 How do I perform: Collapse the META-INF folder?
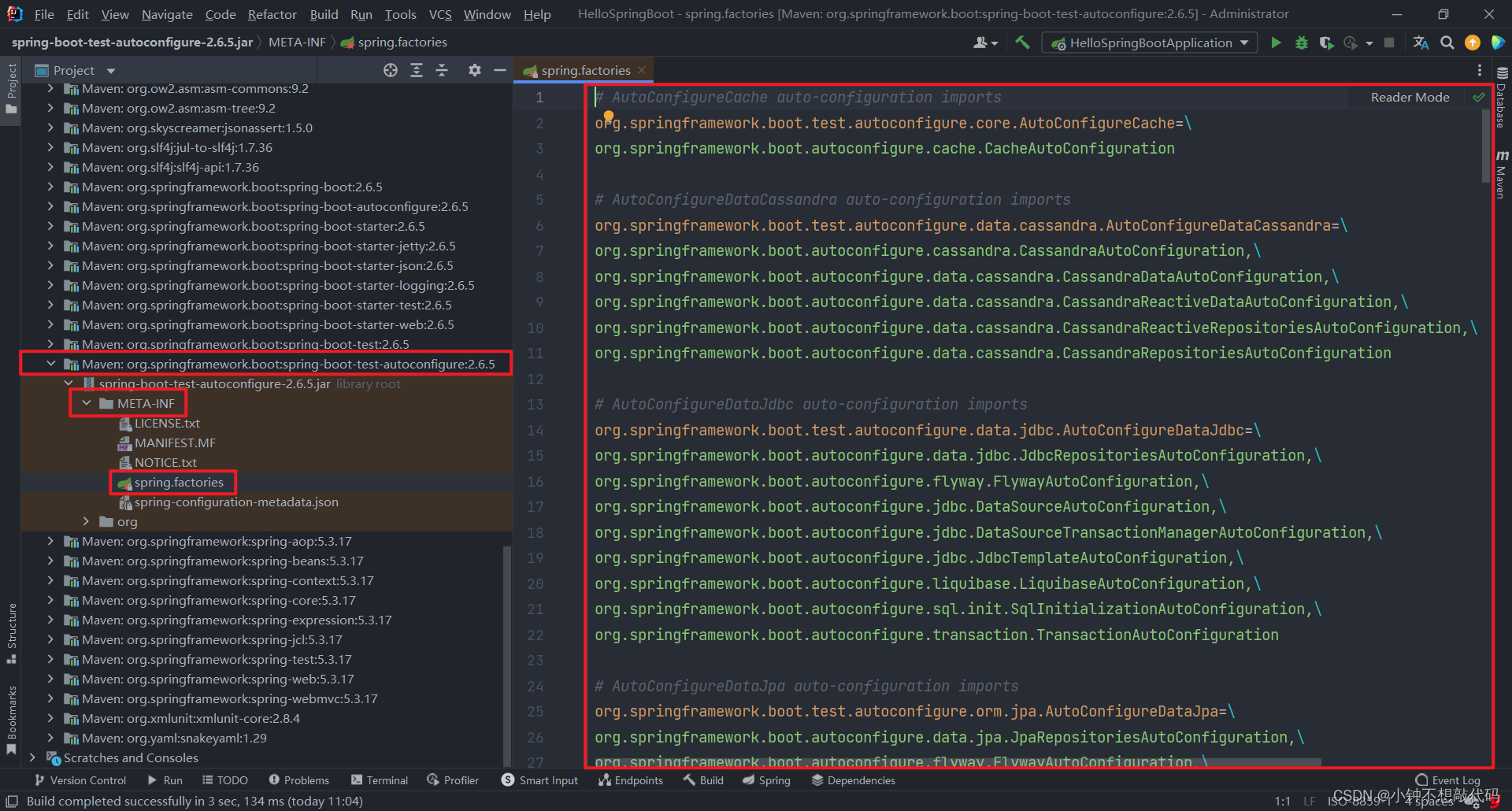(x=87, y=403)
